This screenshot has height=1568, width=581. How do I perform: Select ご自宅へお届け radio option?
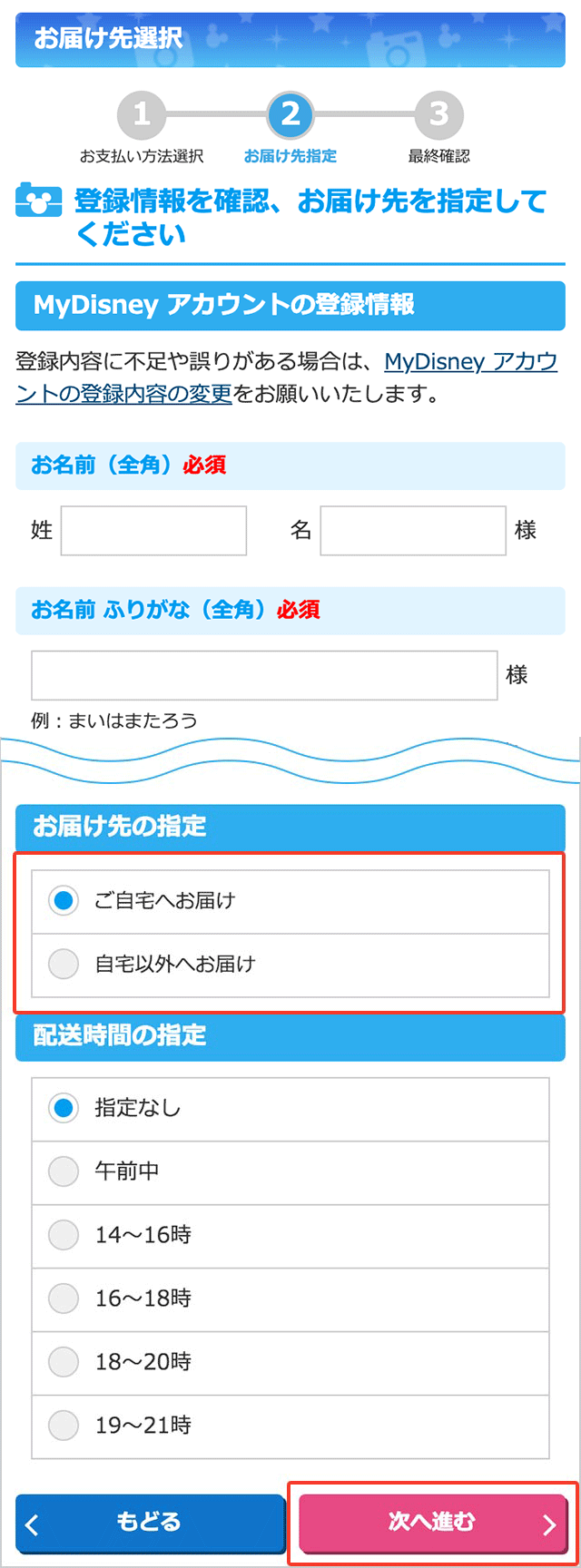coord(290,901)
